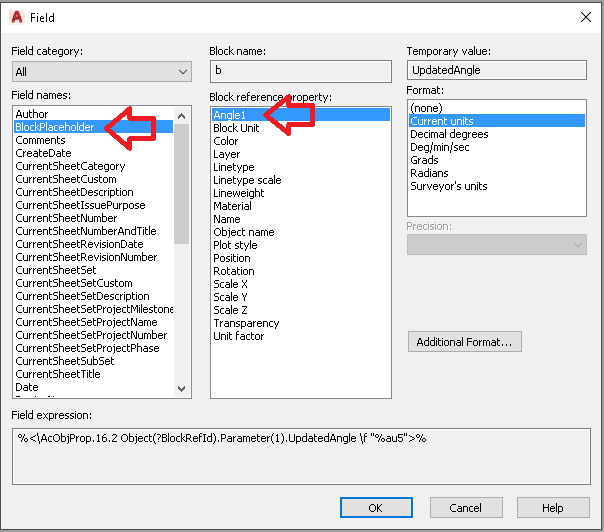This screenshot has height=532, width=604.
Task: Select Angle1 block reference property
Action: 301,115
